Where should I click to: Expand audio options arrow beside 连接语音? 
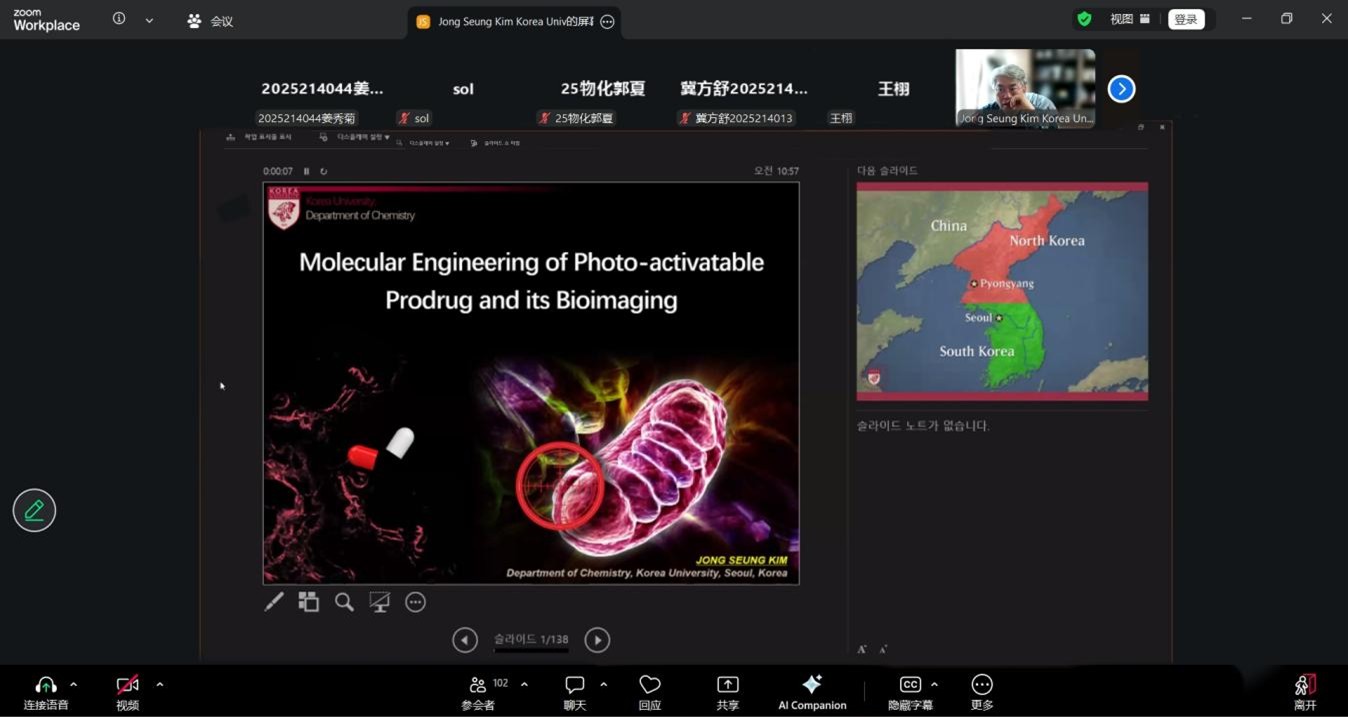[x=74, y=685]
